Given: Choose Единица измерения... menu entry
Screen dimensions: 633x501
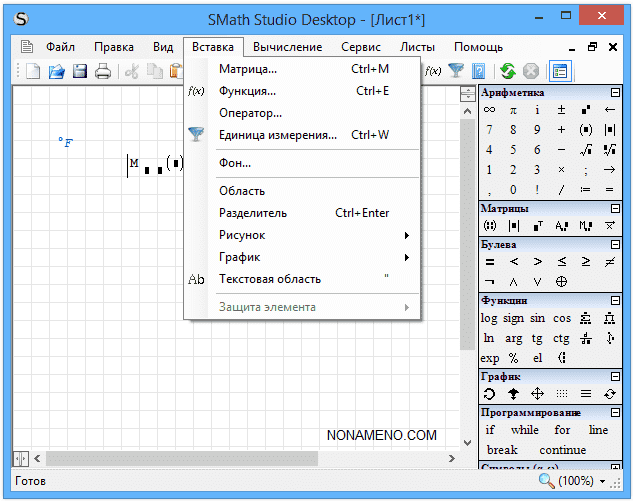Looking at the screenshot, I should coord(277,135).
